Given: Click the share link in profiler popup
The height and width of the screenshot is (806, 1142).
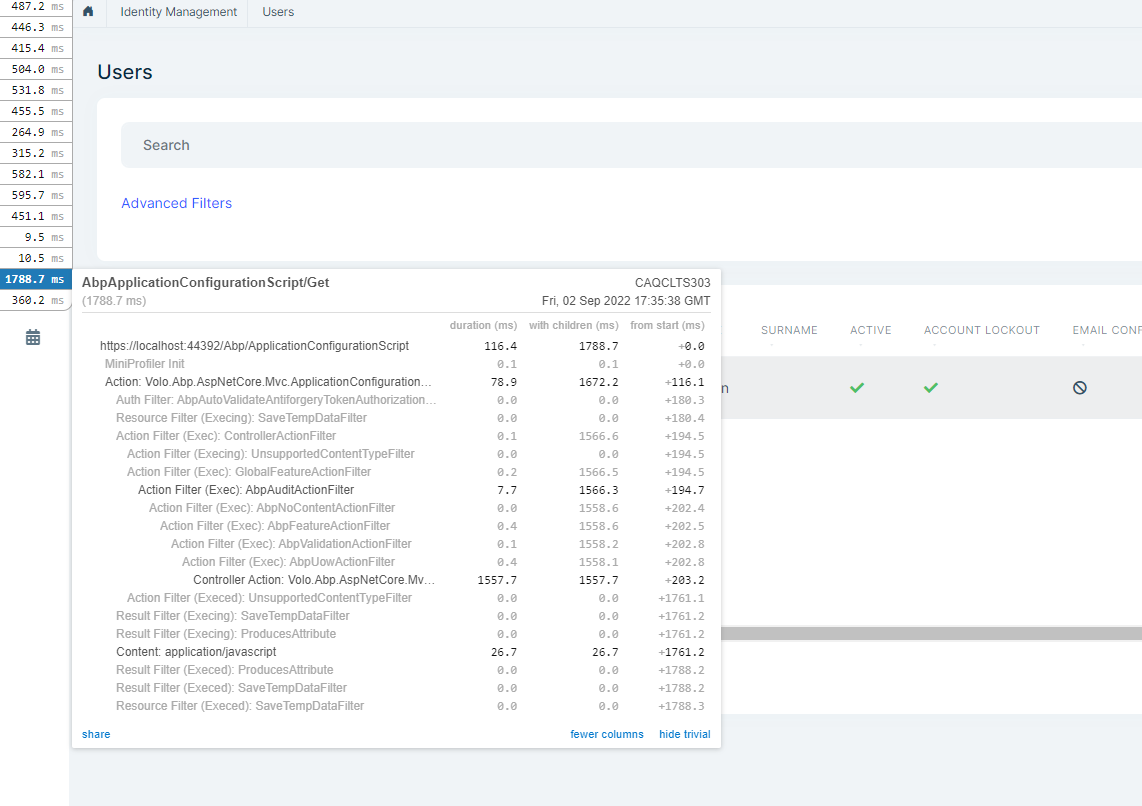Looking at the screenshot, I should (96, 734).
